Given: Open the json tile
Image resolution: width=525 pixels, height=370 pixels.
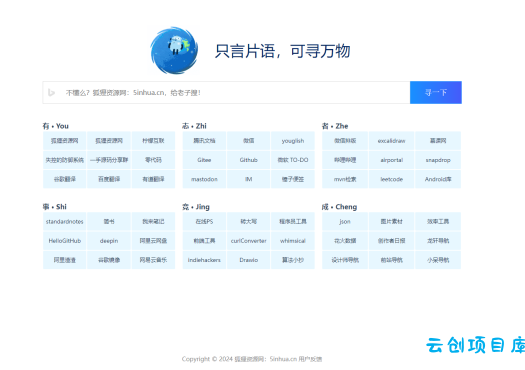Looking at the screenshot, I should tap(345, 221).
